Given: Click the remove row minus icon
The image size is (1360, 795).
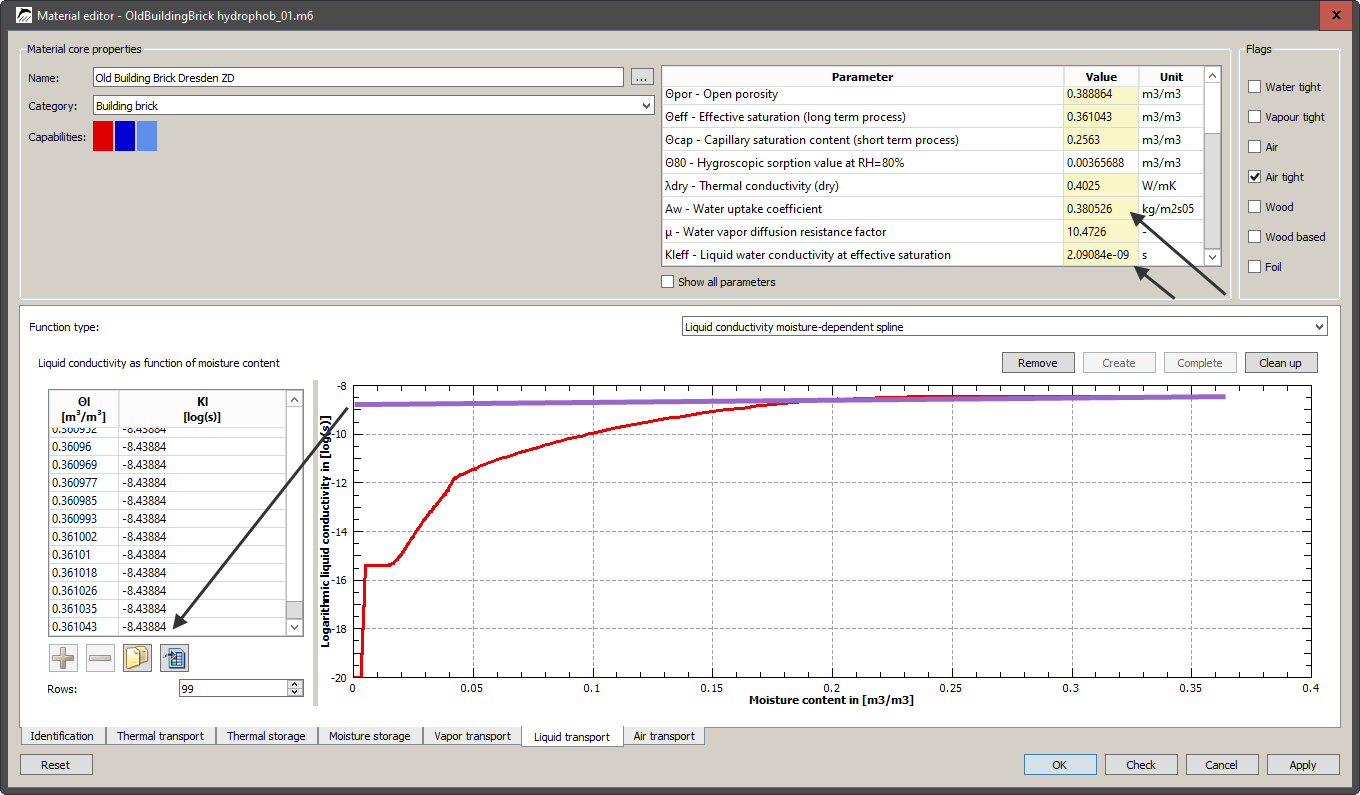Looking at the screenshot, I should pos(99,657).
